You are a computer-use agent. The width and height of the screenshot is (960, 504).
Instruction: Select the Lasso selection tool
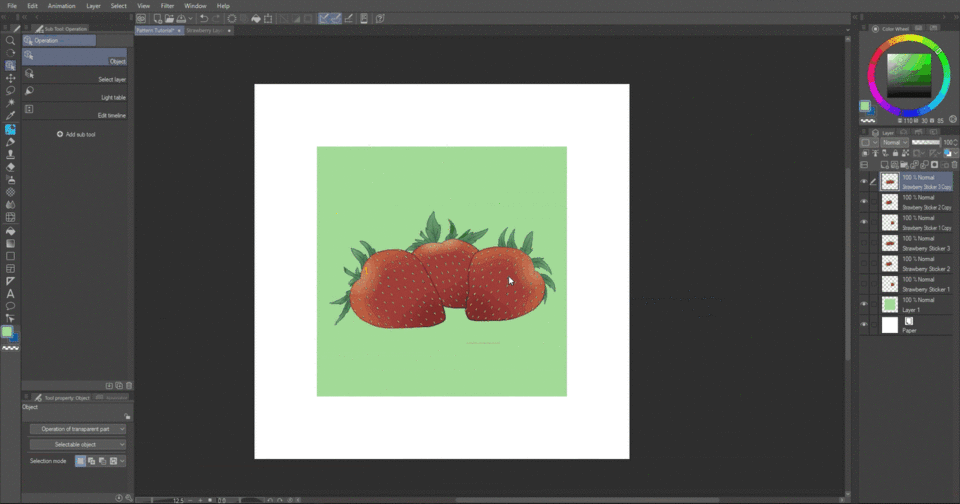10,90
